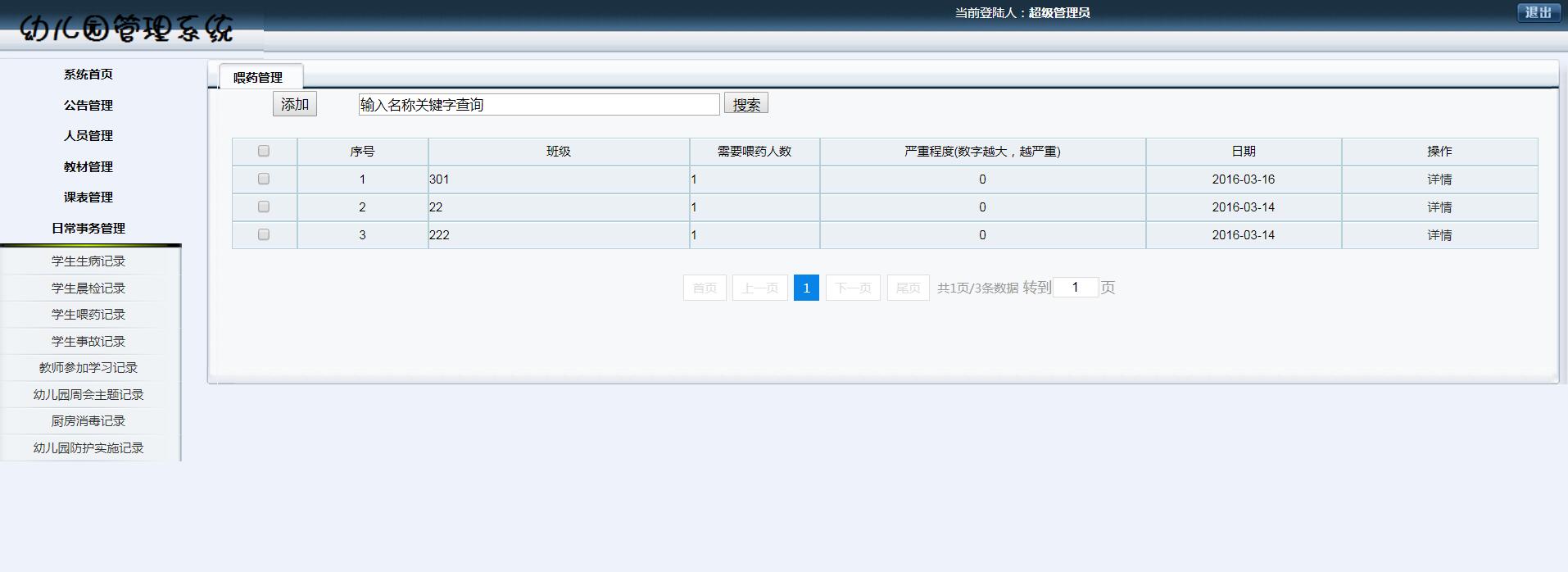Click the 退出 logout button
Viewport: 1568px width, 572px height.
point(1538,12)
